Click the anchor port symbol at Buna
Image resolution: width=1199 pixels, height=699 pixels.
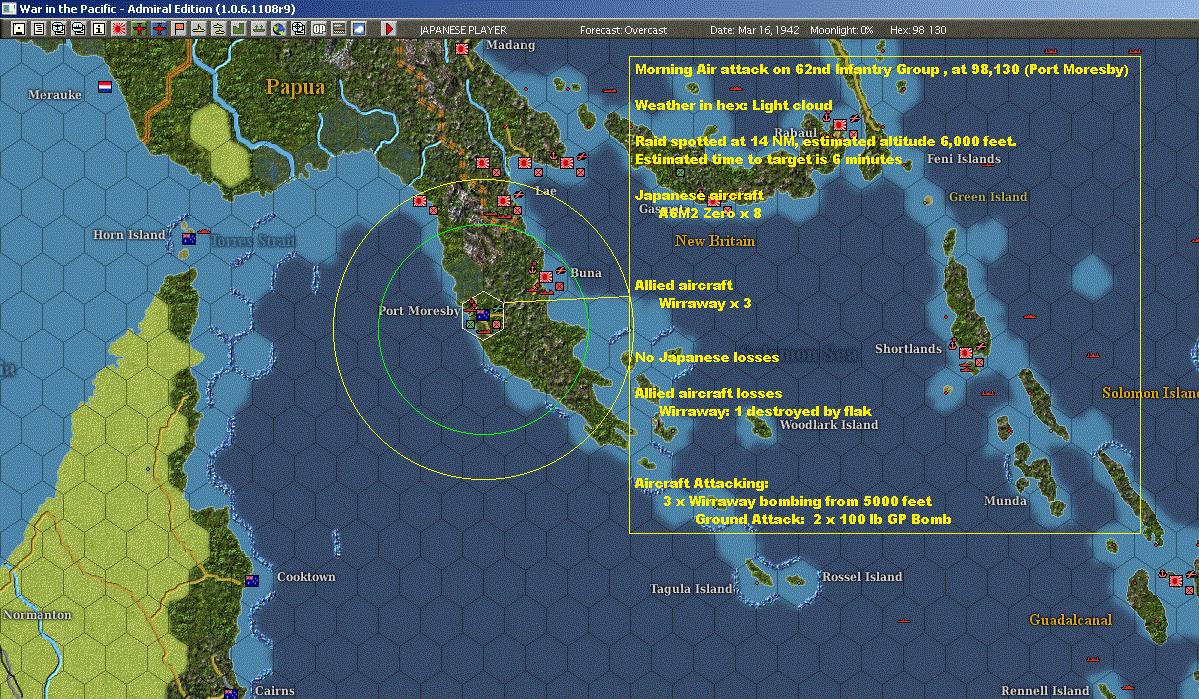(534, 268)
